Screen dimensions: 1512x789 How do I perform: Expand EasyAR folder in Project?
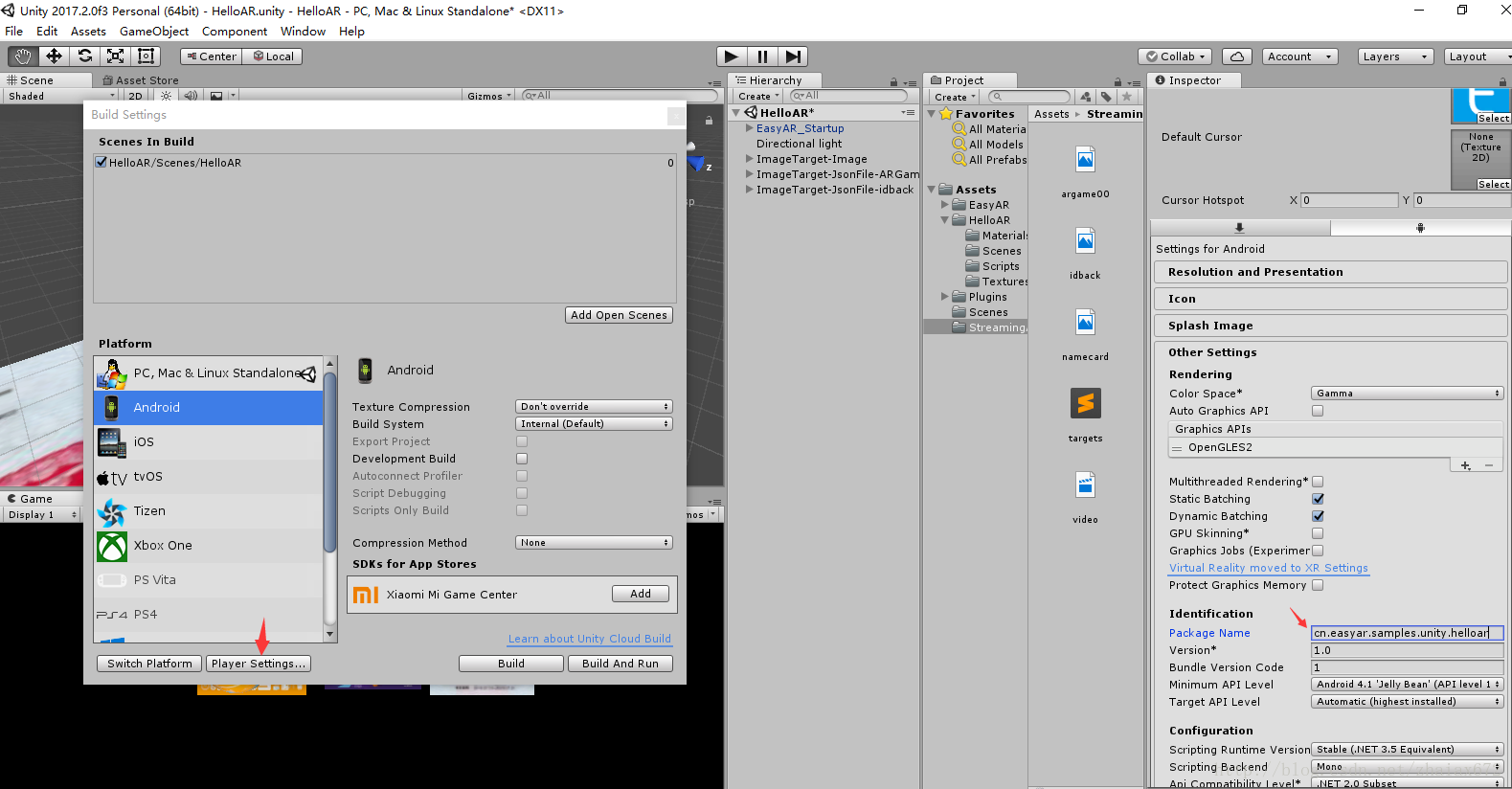pos(944,205)
